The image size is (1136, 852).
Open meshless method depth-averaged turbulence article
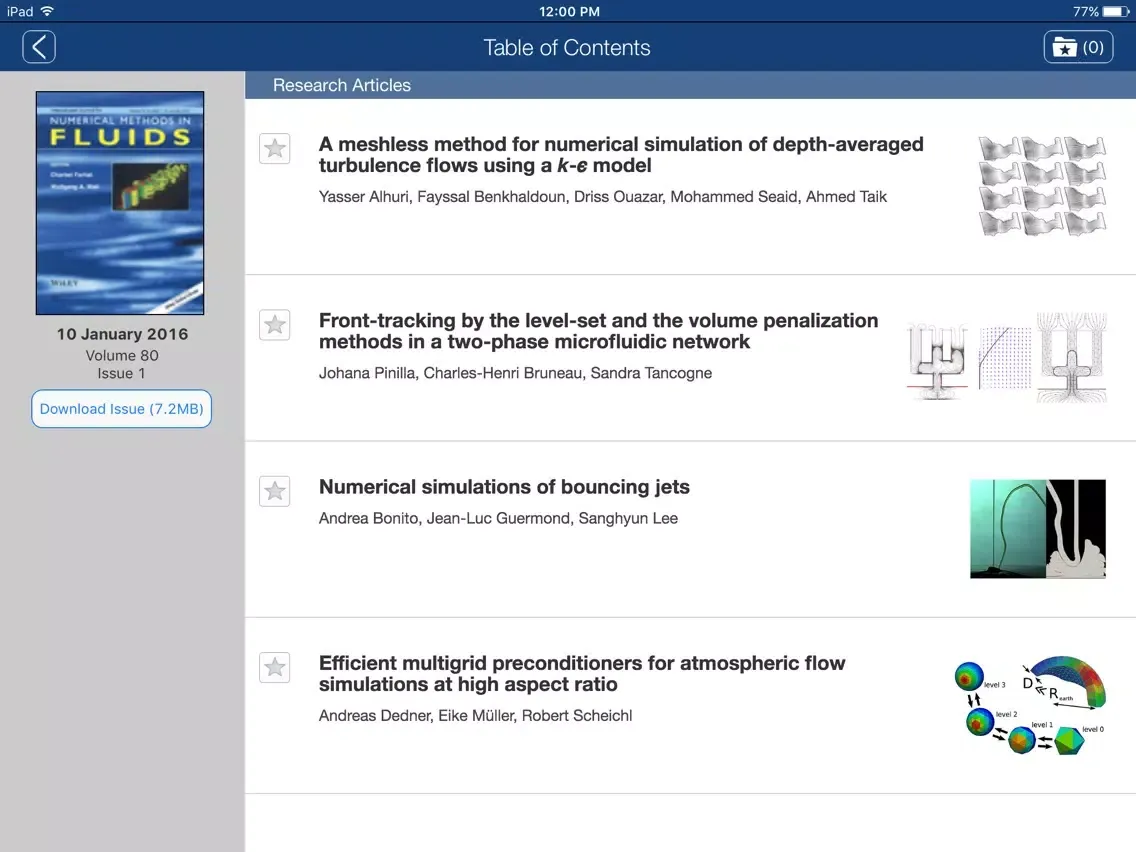(620, 155)
